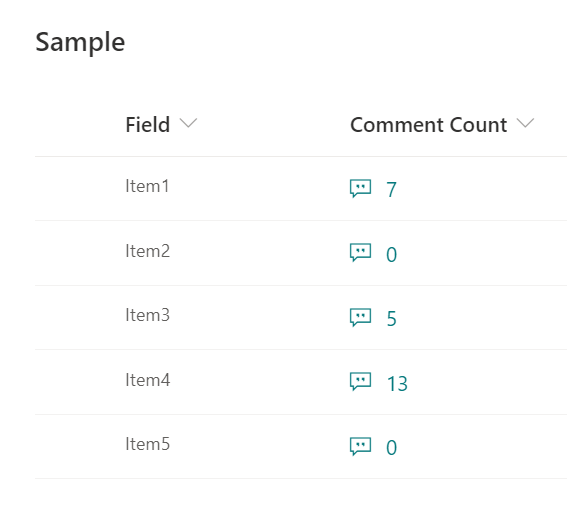Image resolution: width=567 pixels, height=512 pixels.
Task: Click comment count 7 for Item1
Action: click(x=391, y=189)
